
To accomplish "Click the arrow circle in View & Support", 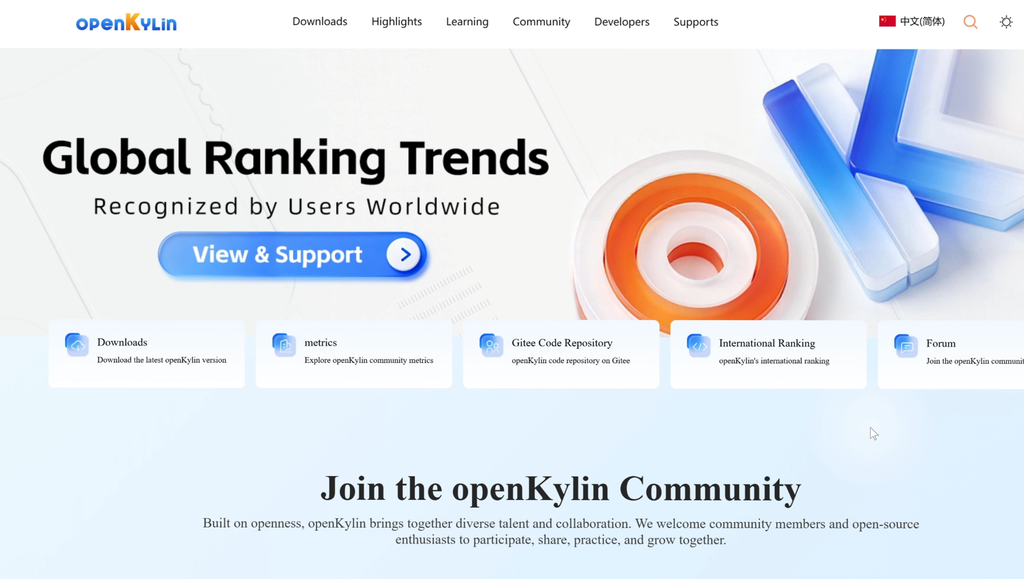I will (404, 255).
